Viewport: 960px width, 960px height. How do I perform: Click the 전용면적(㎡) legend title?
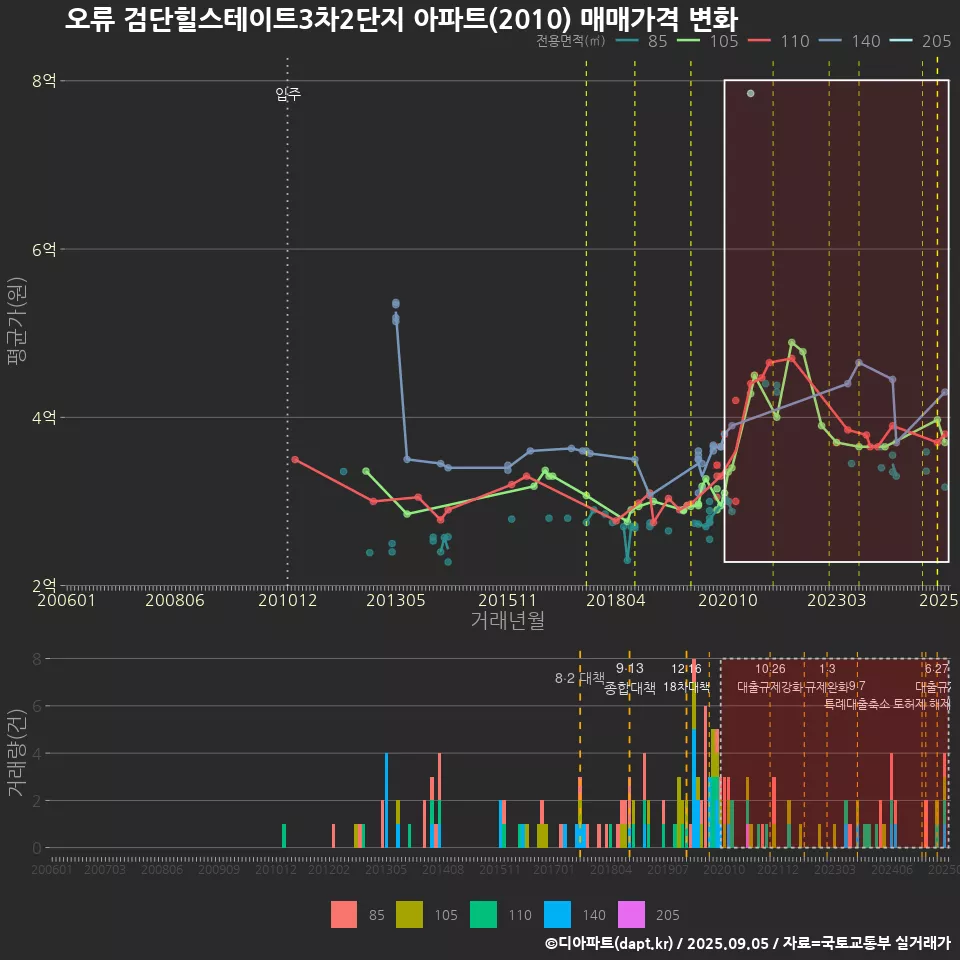coord(571,41)
